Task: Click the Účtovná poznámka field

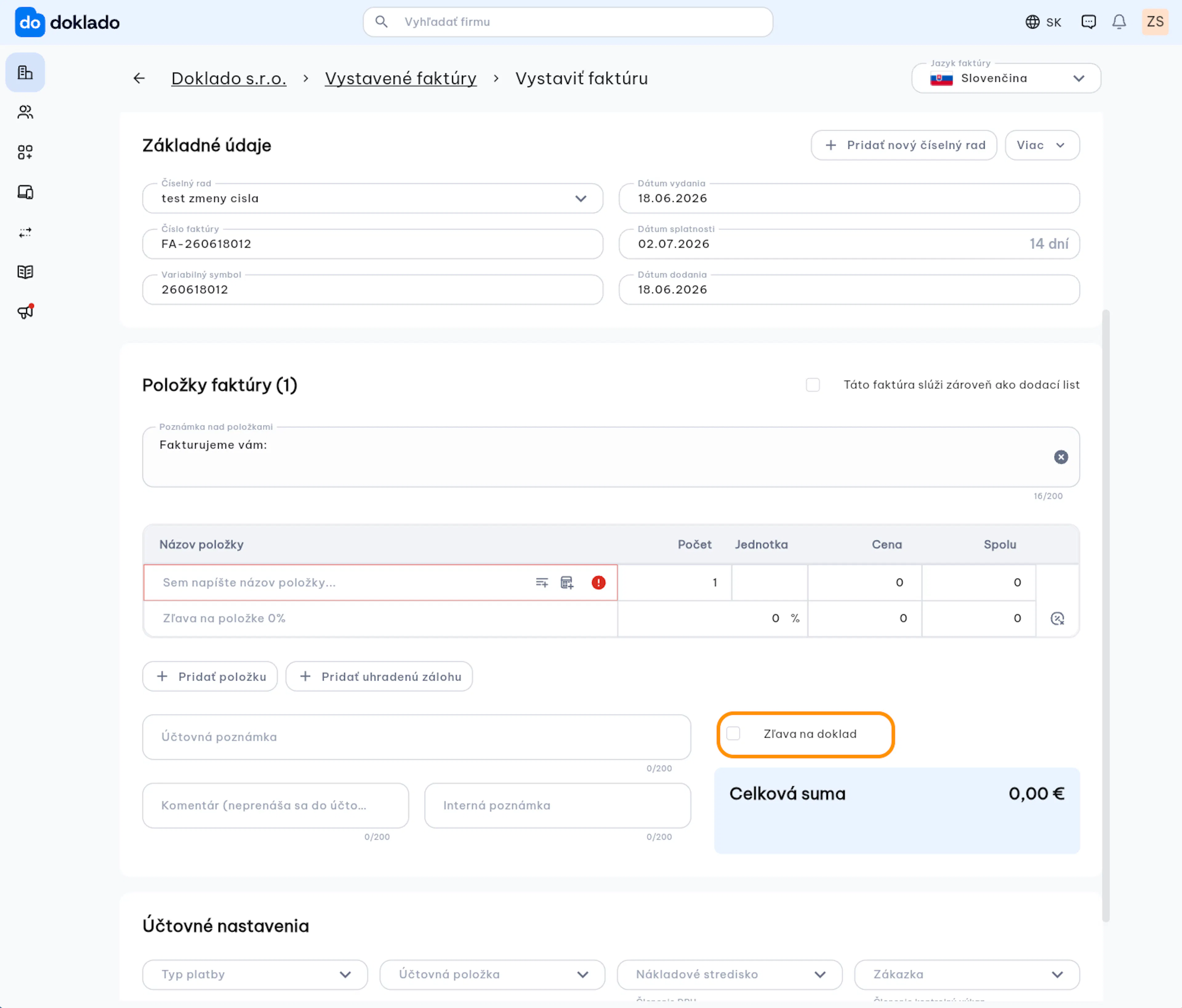Action: (416, 737)
